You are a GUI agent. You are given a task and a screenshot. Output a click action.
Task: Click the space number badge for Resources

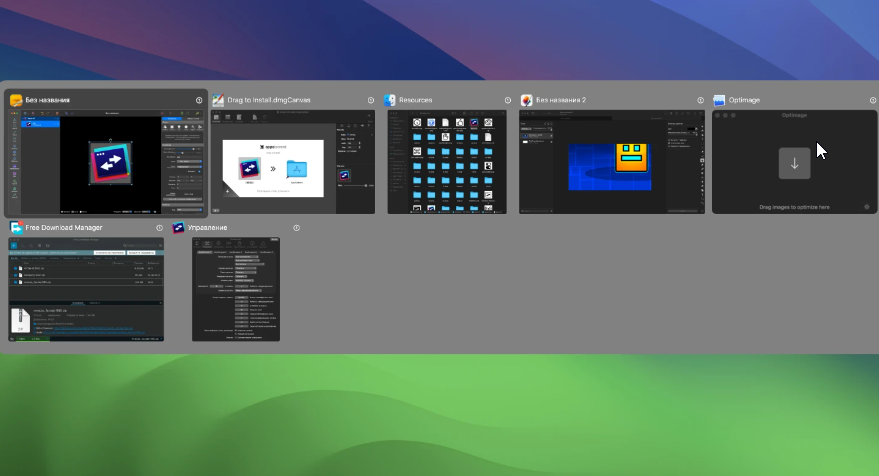[508, 100]
